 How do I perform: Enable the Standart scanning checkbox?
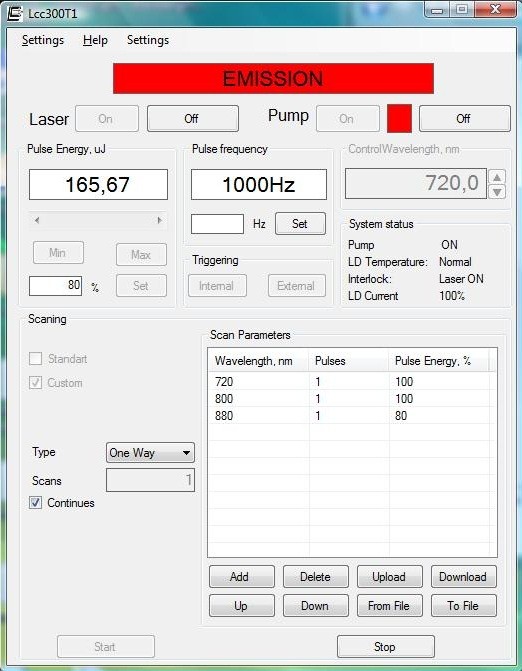pos(36,358)
